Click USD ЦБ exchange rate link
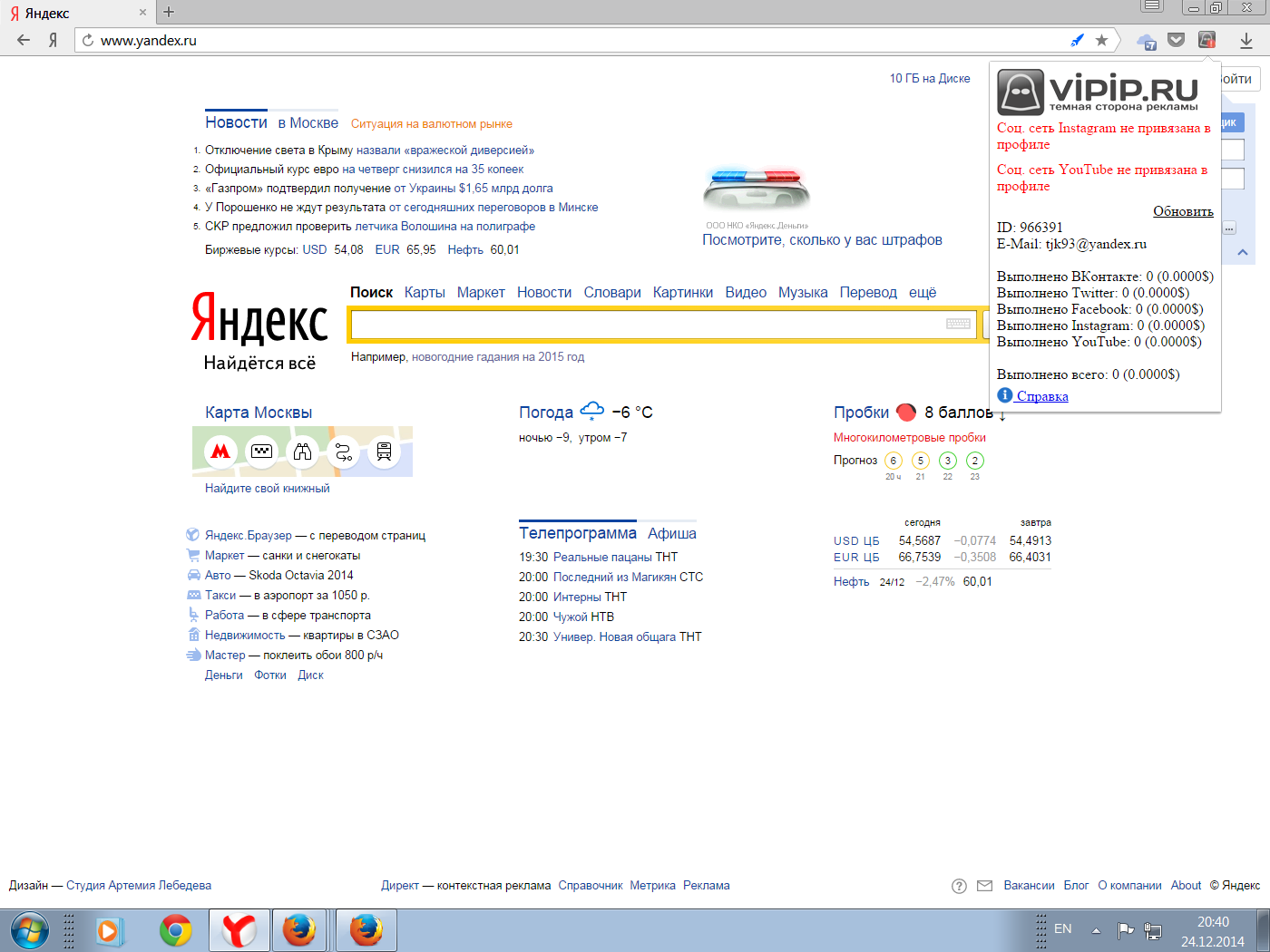The height and width of the screenshot is (952, 1270). pos(856,541)
